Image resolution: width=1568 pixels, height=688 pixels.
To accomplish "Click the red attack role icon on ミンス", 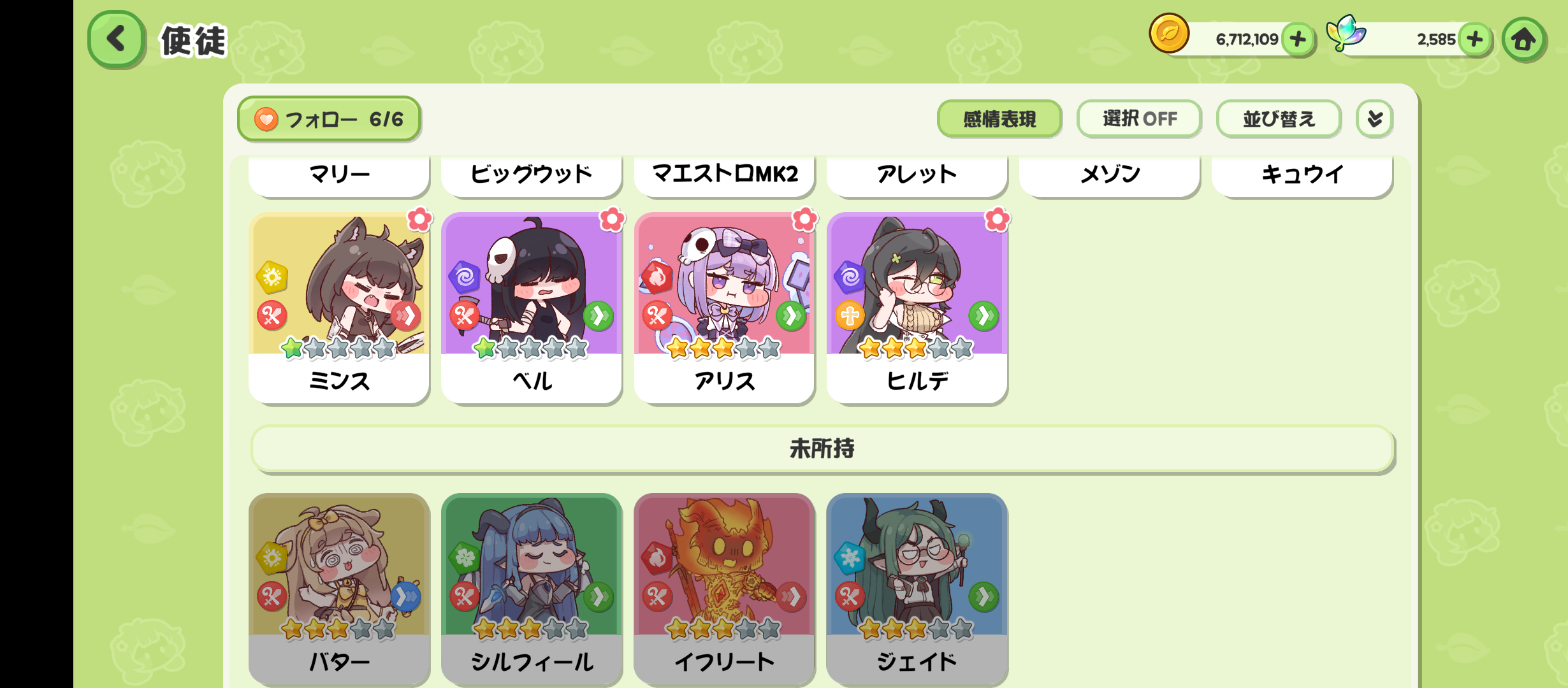I will 272,315.
